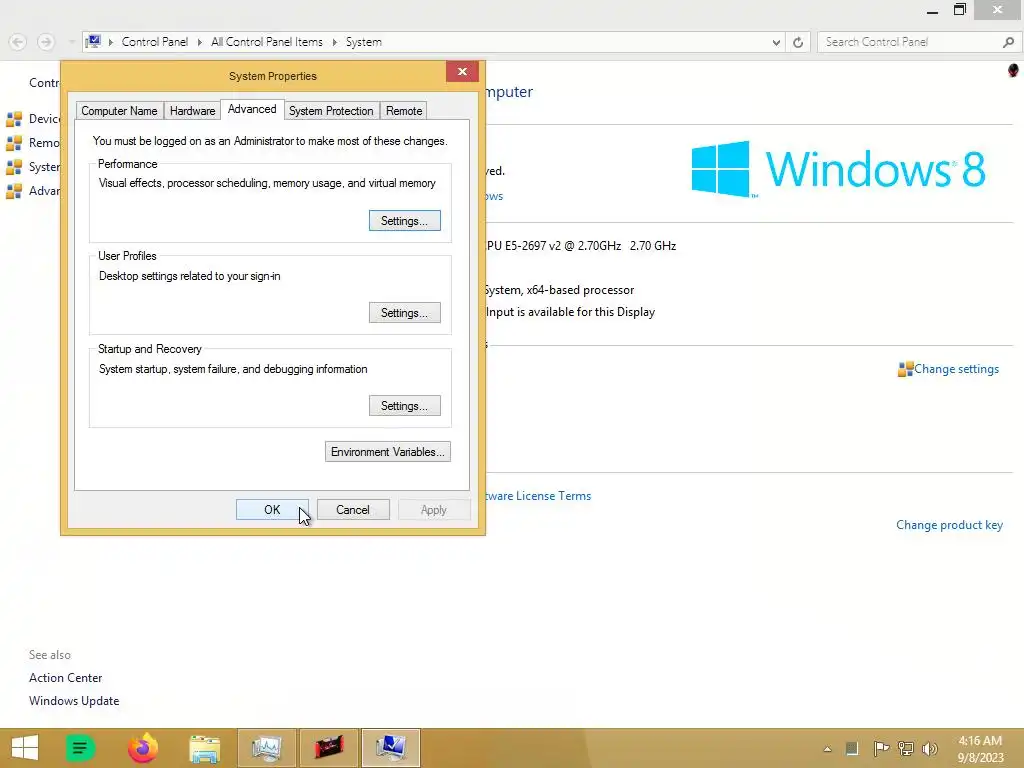Switch to Computer Name tab
1024x768 pixels.
click(120, 111)
